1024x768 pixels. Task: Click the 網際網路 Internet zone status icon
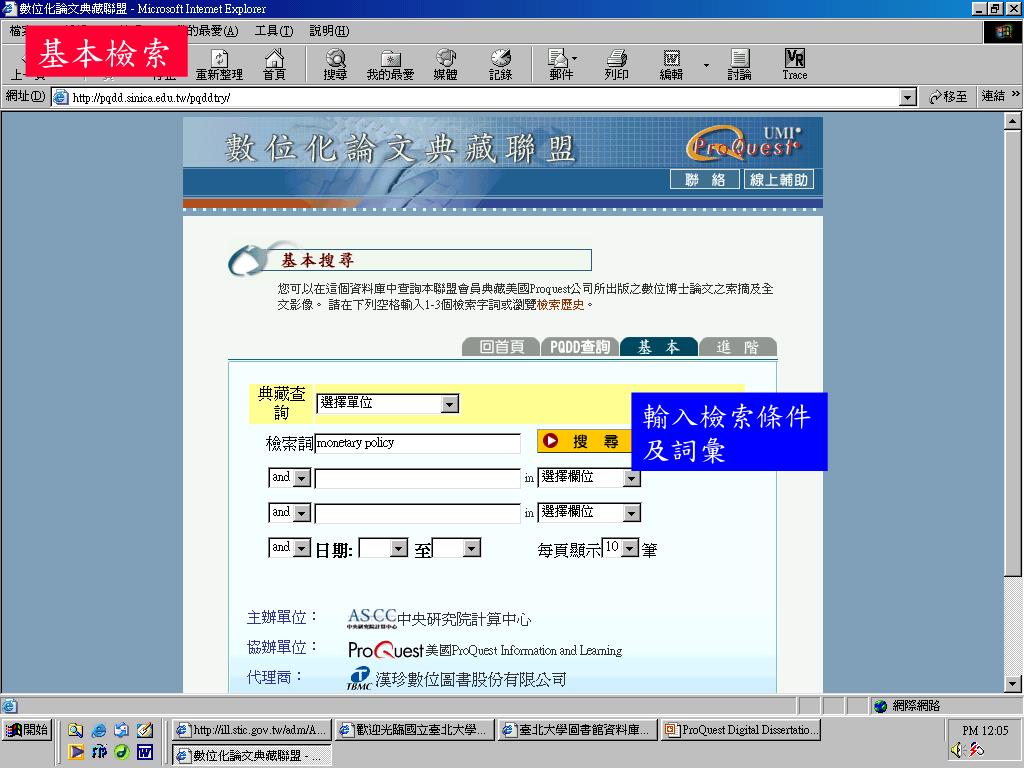(880, 706)
